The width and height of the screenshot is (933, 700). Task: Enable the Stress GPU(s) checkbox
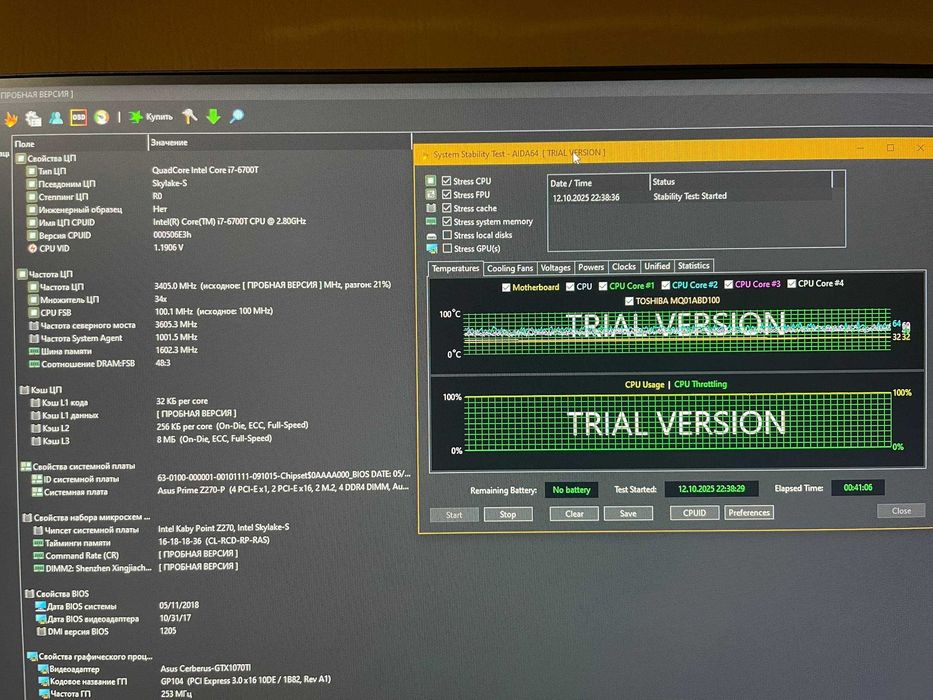447,248
